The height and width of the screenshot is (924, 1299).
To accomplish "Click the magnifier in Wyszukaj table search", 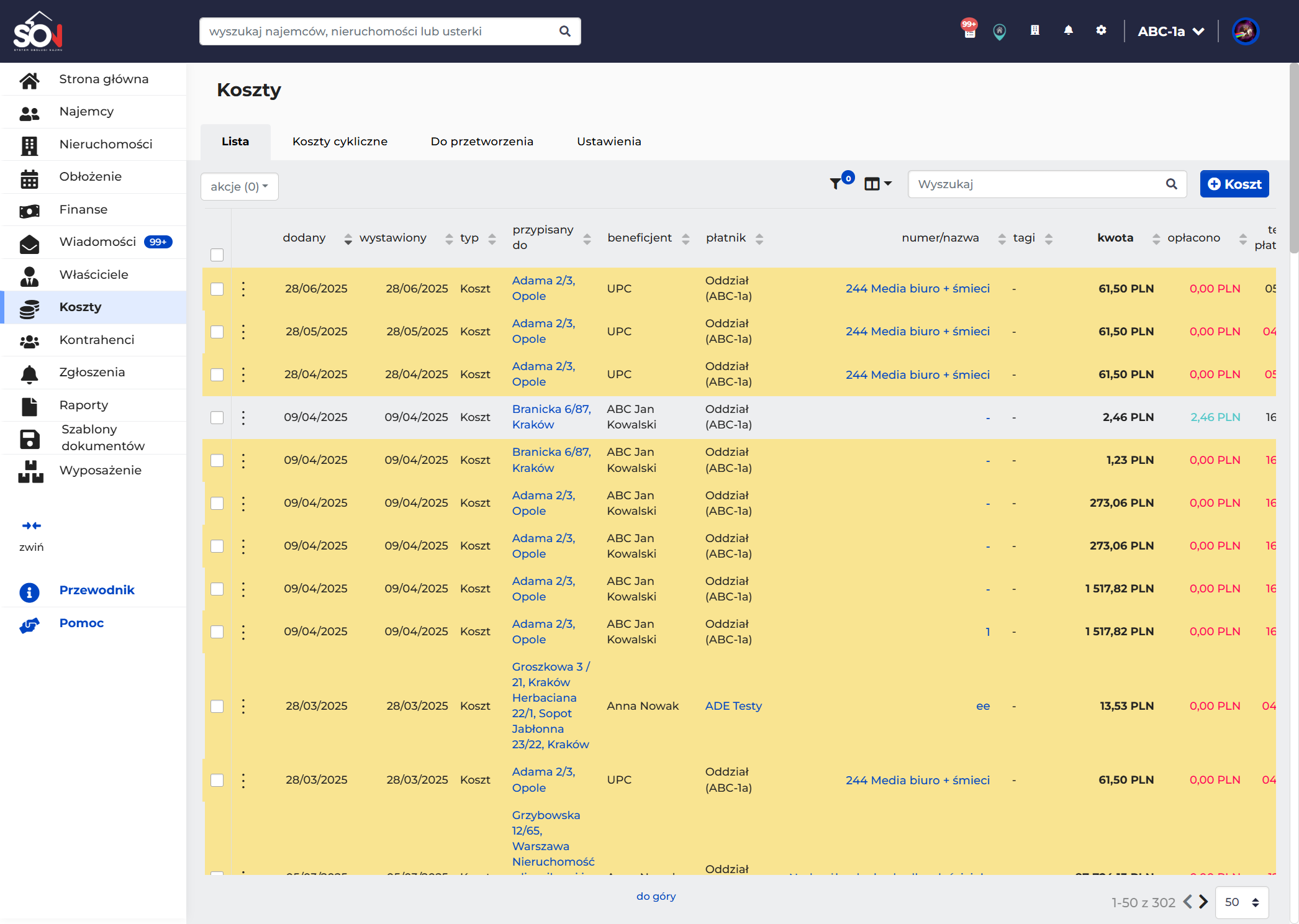I will [x=1171, y=184].
